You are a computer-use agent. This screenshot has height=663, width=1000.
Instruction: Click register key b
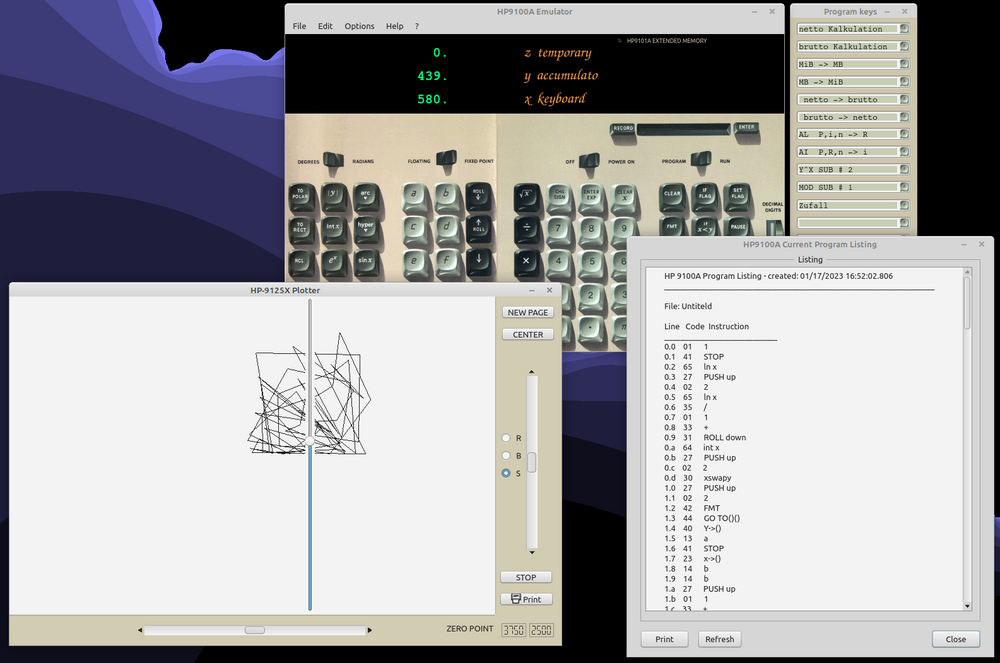click(447, 196)
